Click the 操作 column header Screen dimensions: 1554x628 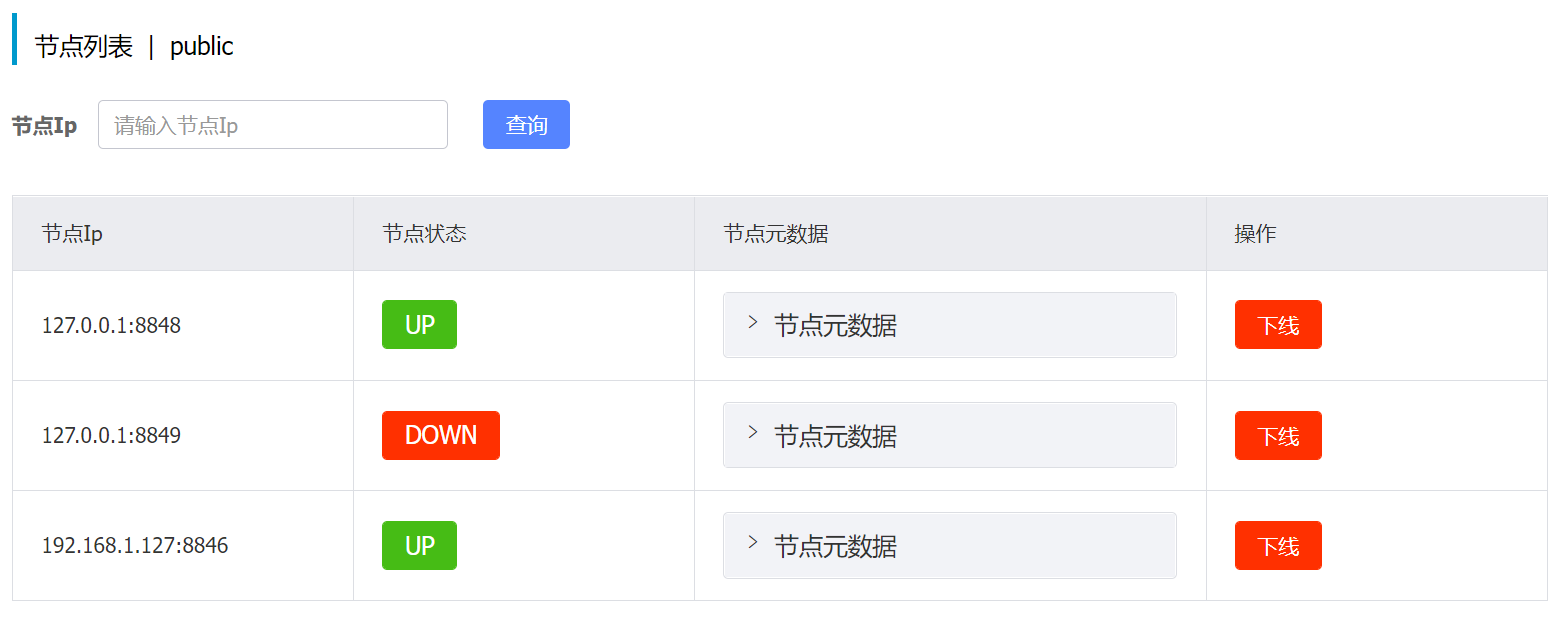click(1255, 234)
